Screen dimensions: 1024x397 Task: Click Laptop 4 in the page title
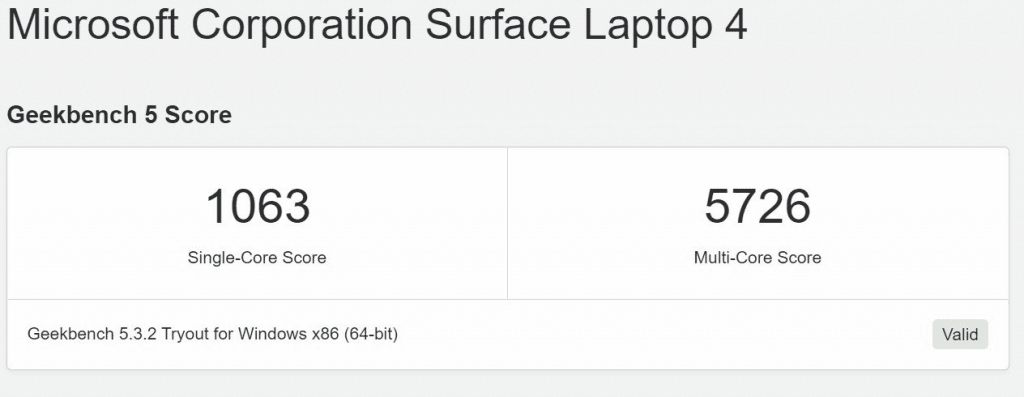point(665,25)
